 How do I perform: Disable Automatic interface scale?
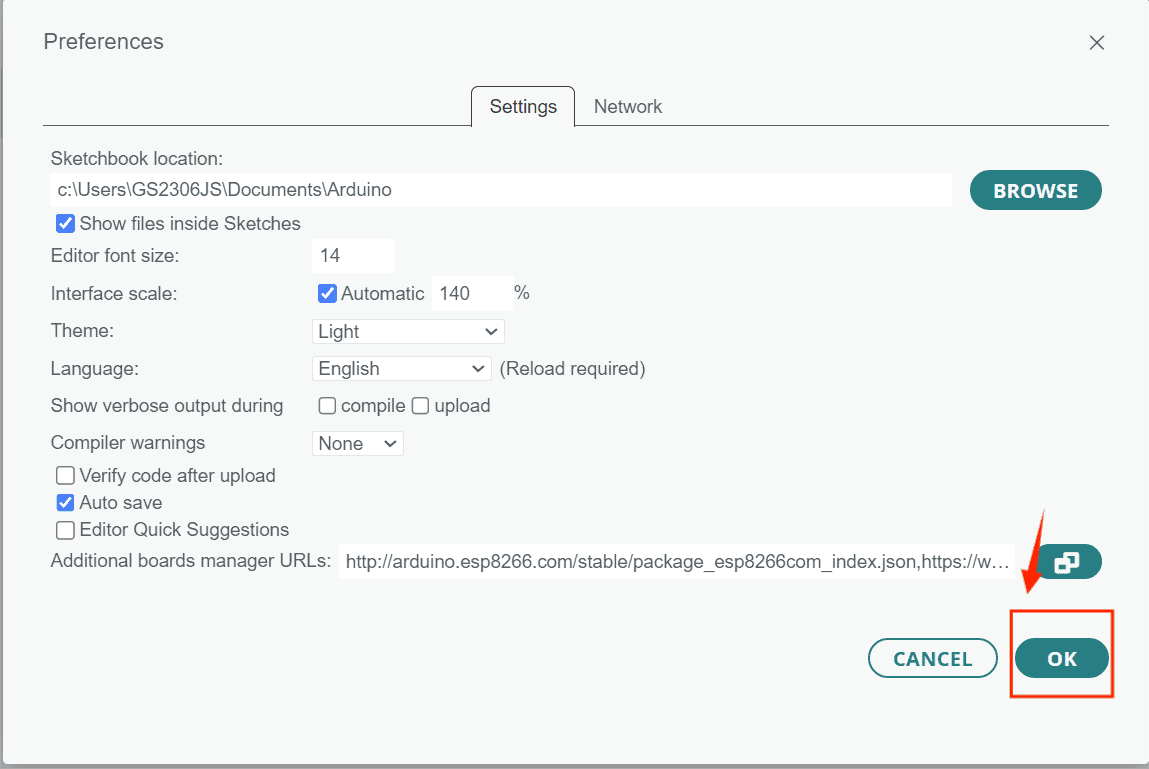327,293
